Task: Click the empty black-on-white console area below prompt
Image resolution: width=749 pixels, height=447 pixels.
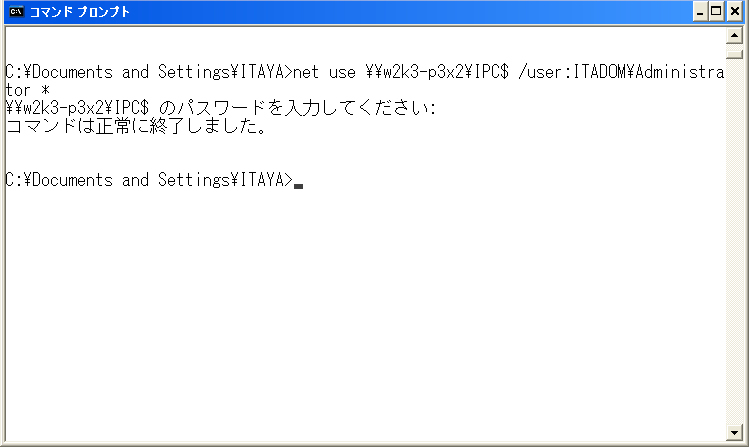Action: point(365,315)
